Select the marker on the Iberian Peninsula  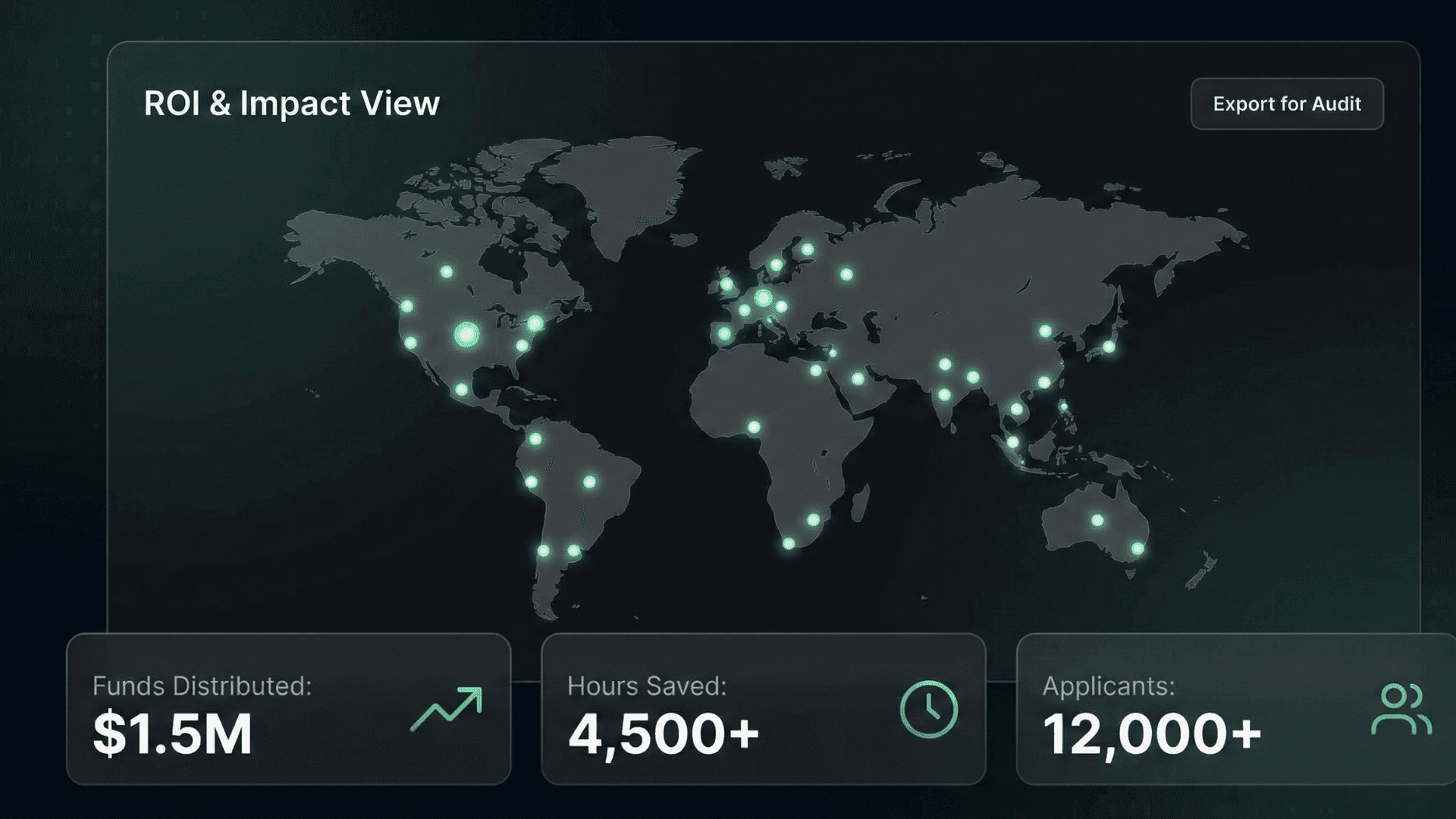point(724,334)
